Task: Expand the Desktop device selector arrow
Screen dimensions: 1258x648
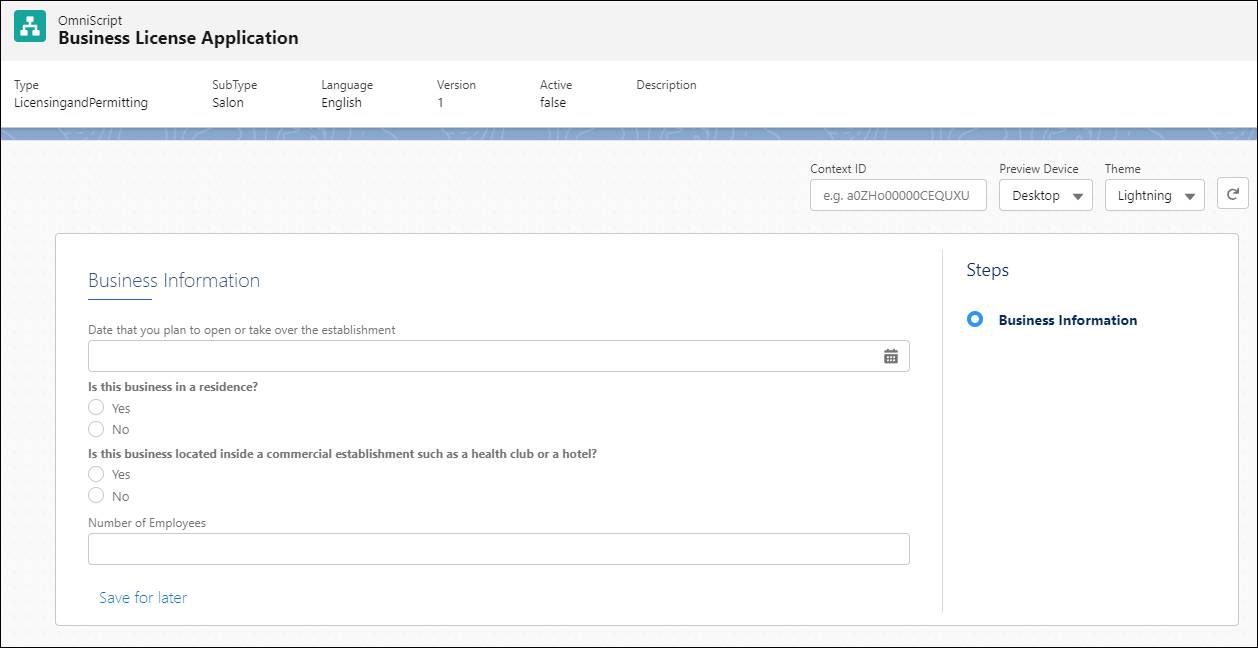Action: point(1078,196)
